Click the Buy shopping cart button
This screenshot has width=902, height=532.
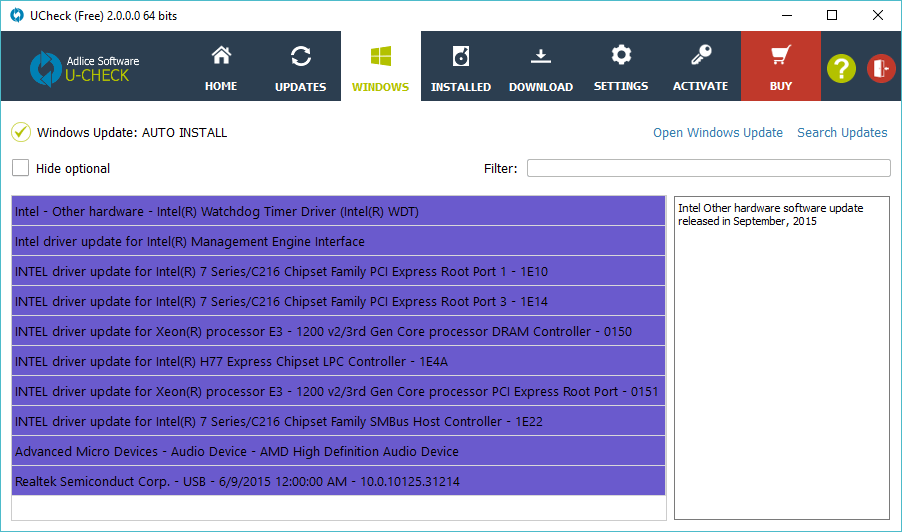[x=781, y=56]
